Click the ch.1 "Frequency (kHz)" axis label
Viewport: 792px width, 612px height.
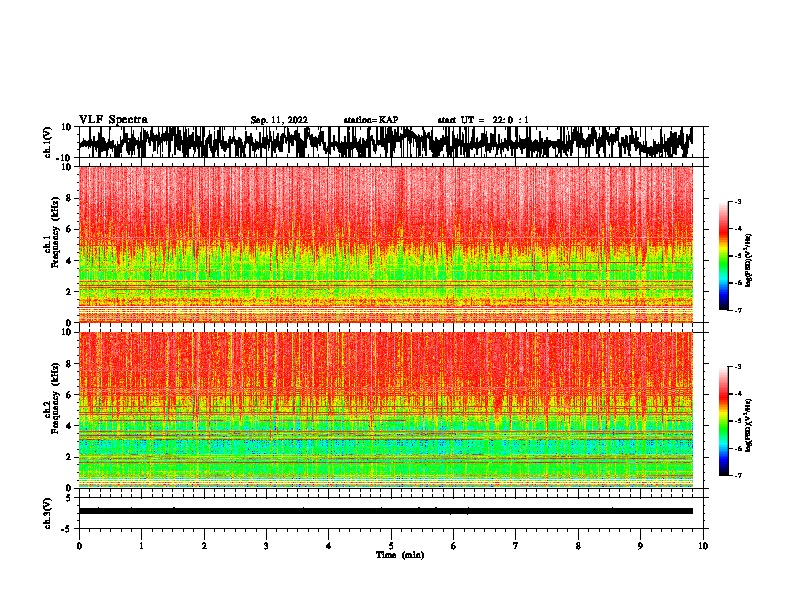[55, 233]
